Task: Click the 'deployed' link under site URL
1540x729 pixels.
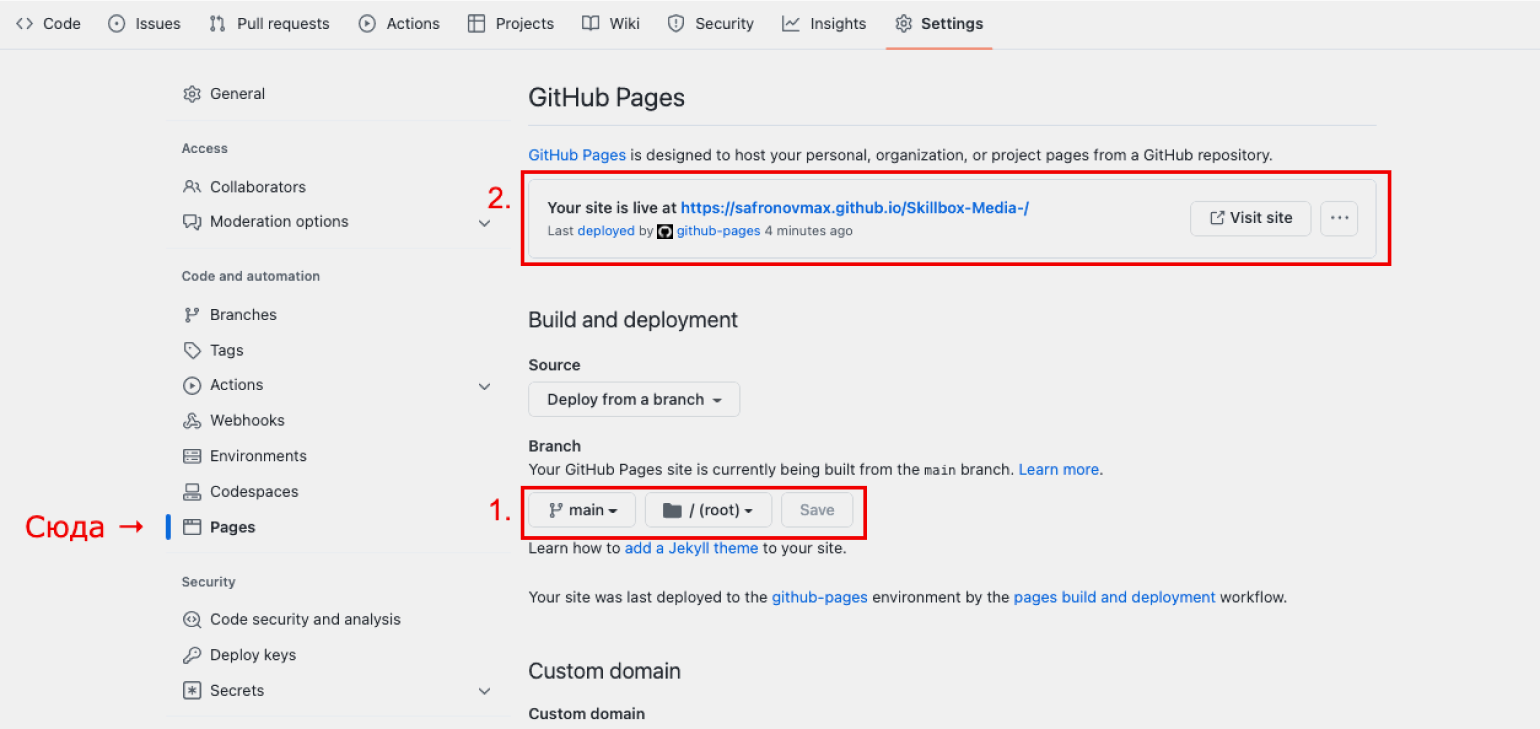Action: tap(606, 231)
